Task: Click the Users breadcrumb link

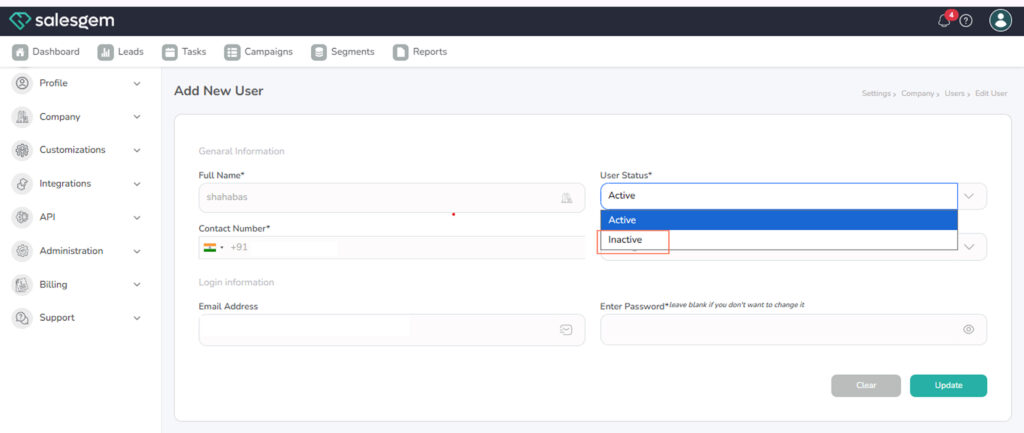Action: [954, 93]
